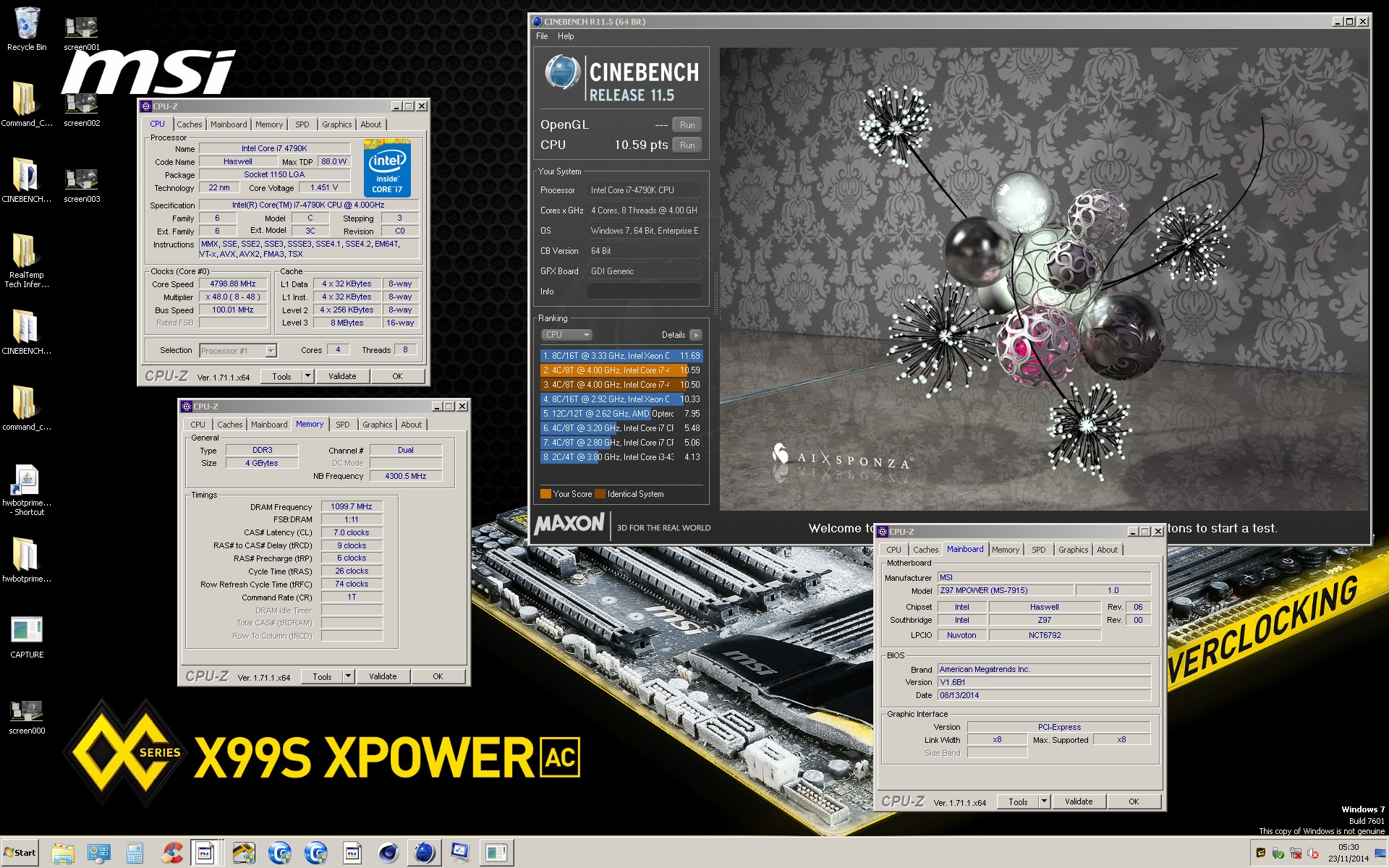Open the Help menu in CINEBENCH
Image resolution: width=1389 pixels, height=868 pixels.
[x=566, y=36]
